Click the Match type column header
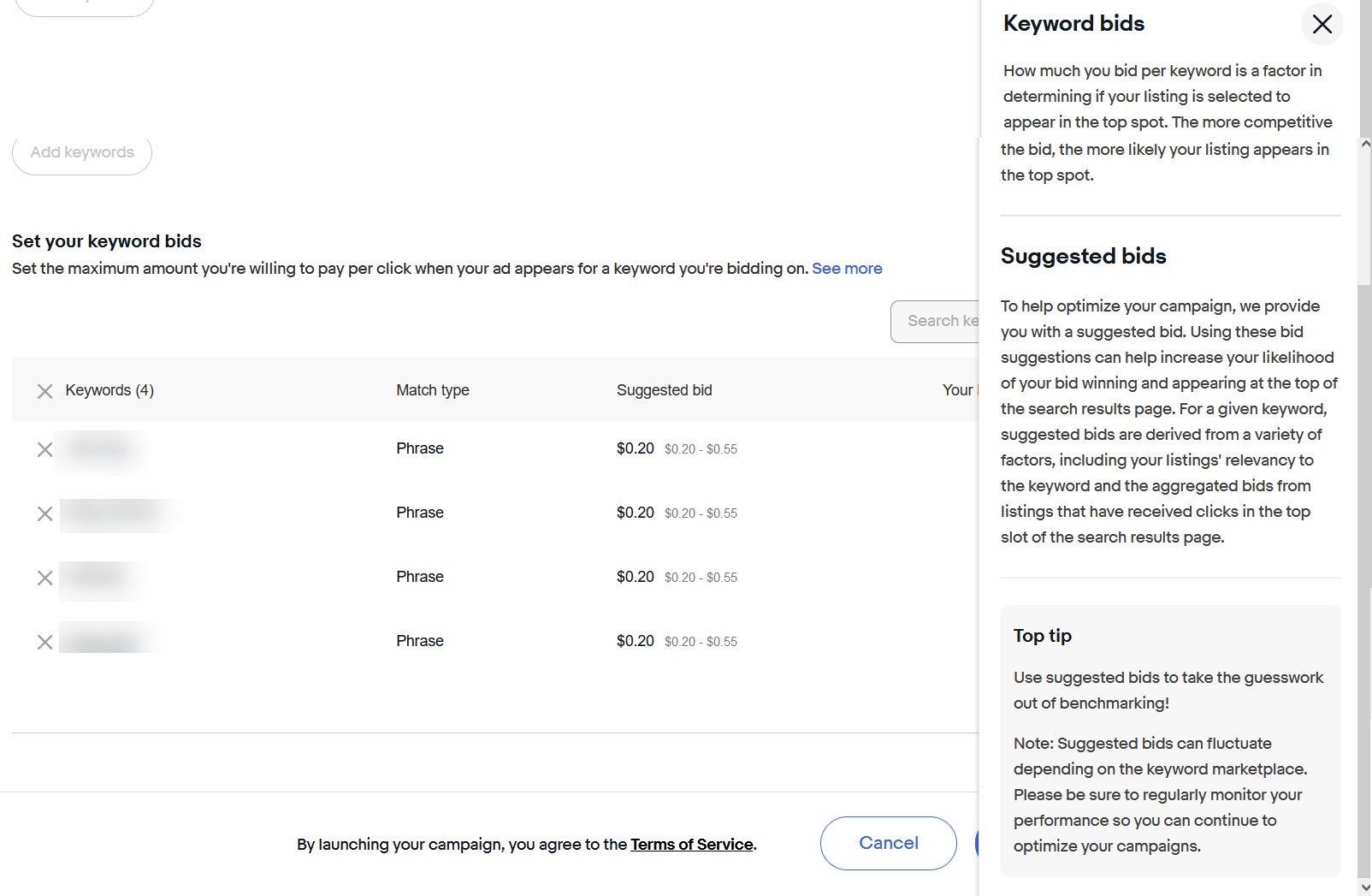 click(432, 390)
